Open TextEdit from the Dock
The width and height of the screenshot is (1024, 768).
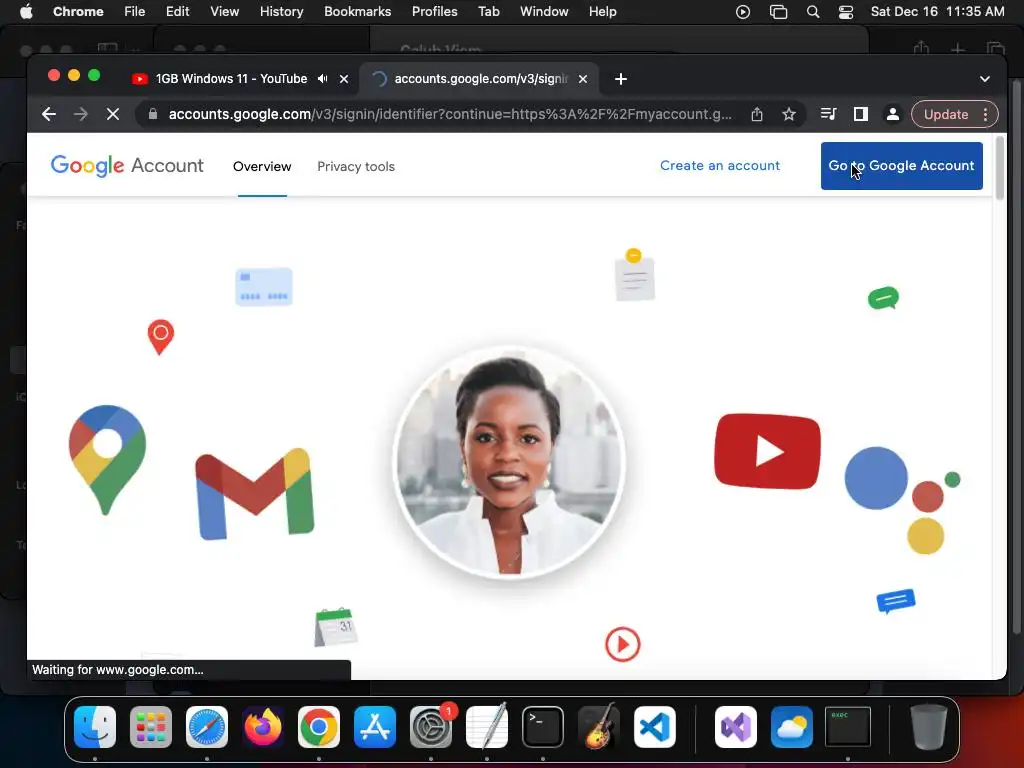coord(487,727)
